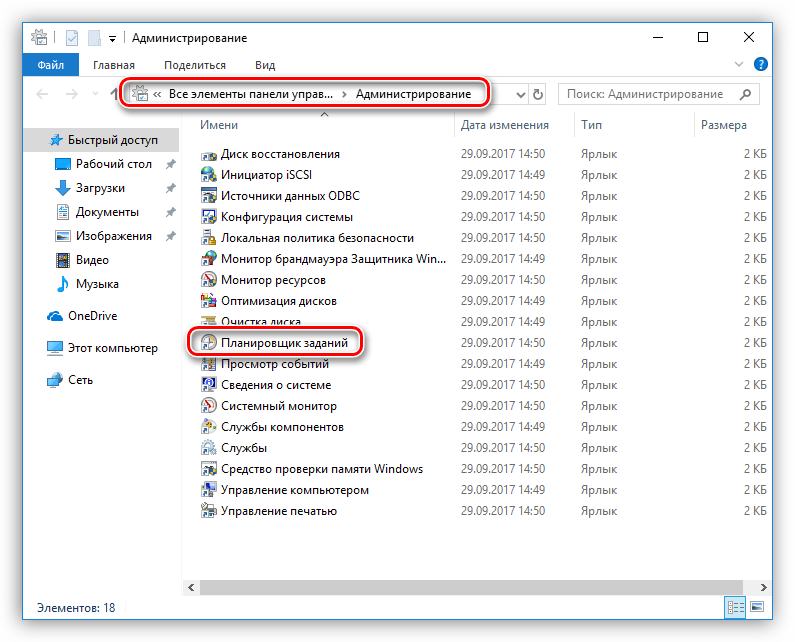Click the refresh button beside address bar
This screenshot has width=795, height=642.
(537, 94)
